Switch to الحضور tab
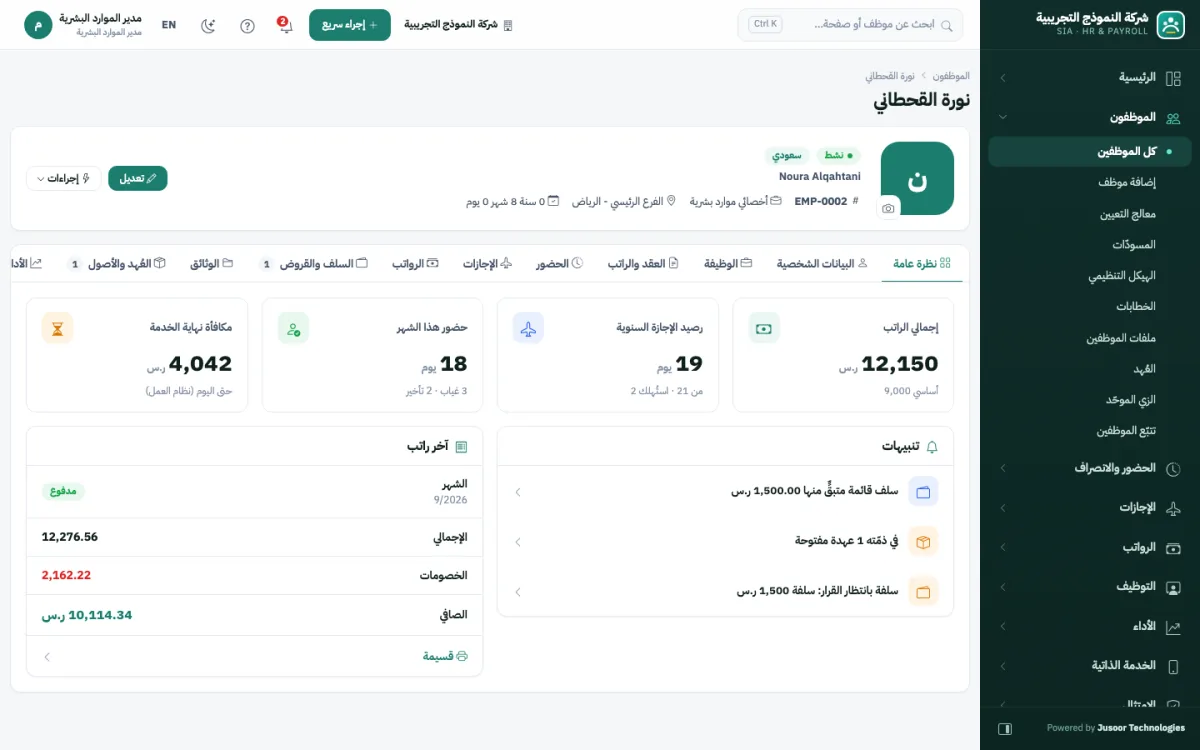 point(560,264)
